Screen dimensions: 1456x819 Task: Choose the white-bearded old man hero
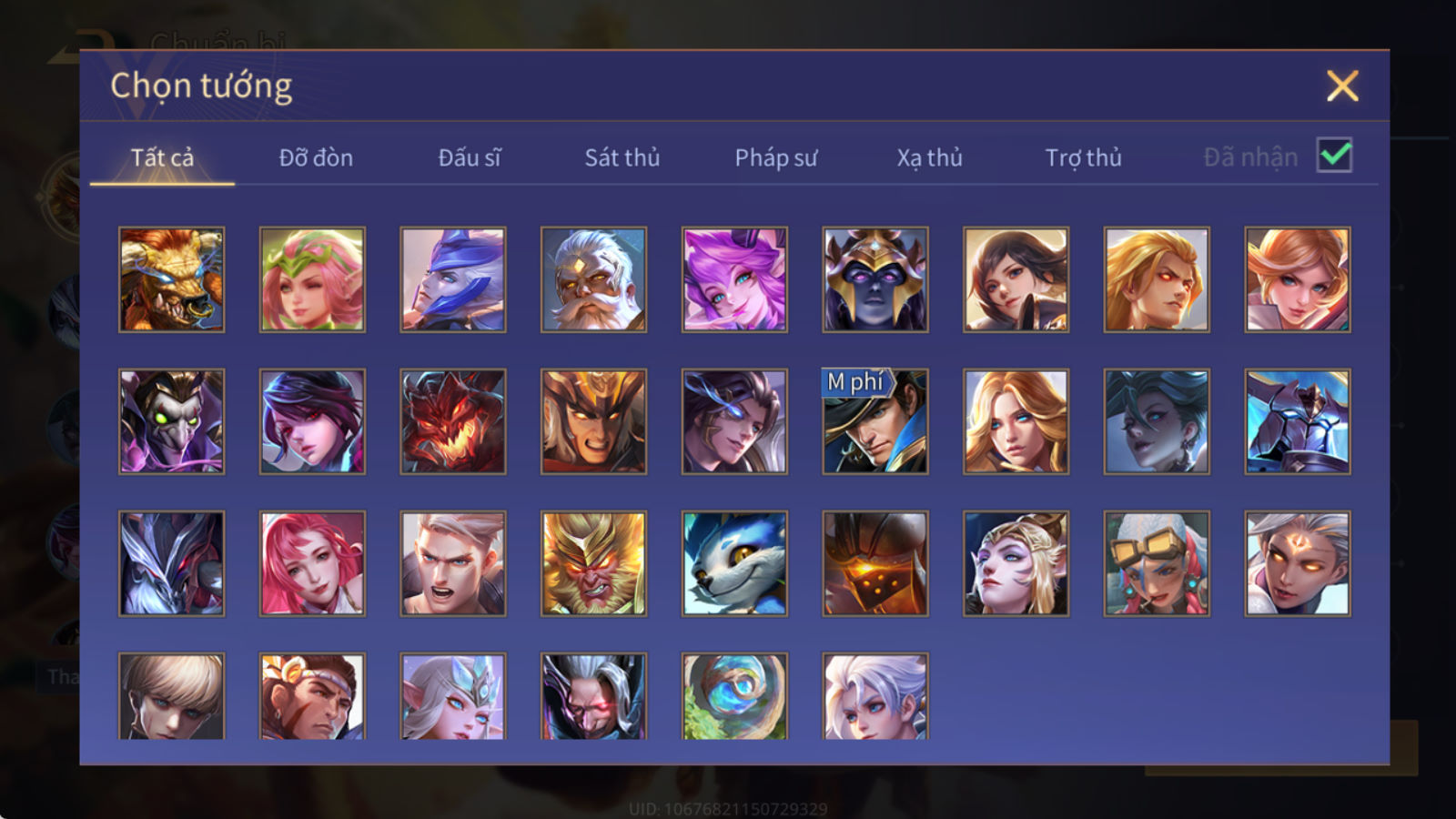coord(593,279)
